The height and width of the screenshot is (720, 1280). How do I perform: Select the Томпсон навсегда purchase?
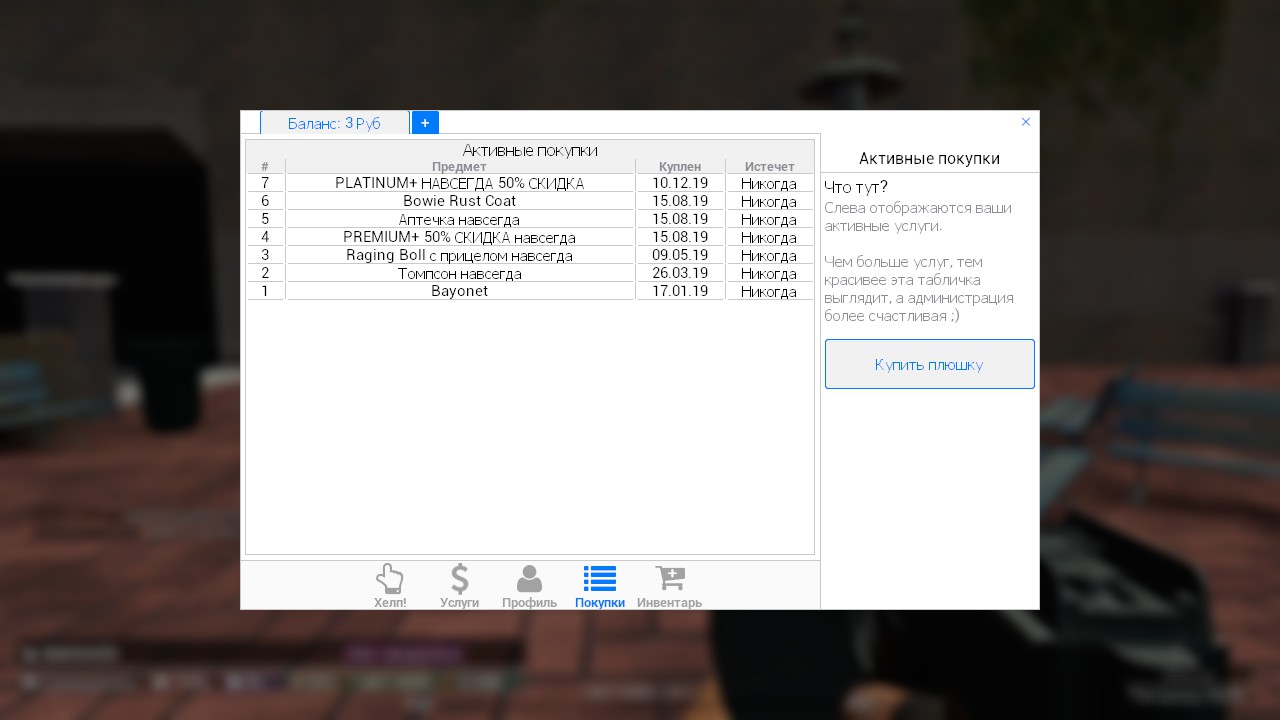pos(459,273)
